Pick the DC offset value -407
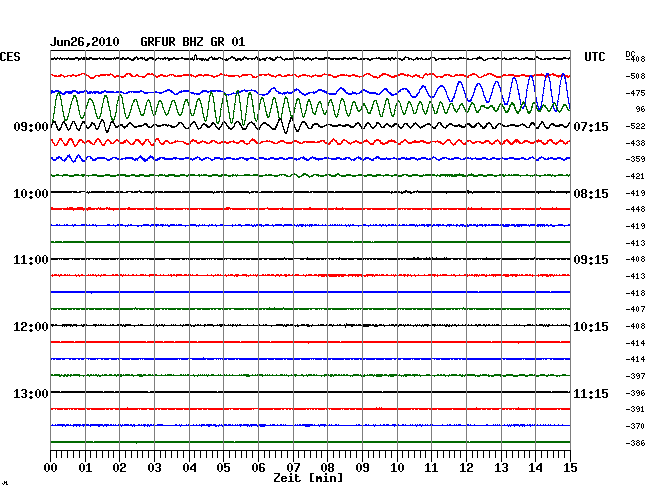 (635, 309)
